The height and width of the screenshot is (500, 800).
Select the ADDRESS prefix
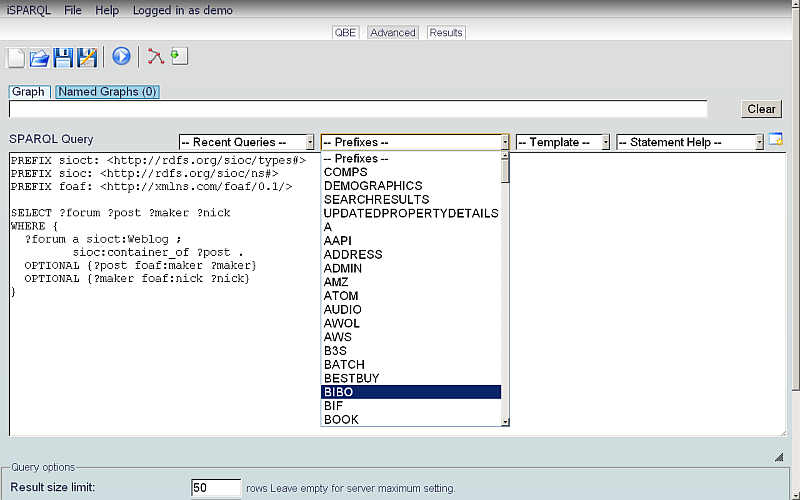(x=411, y=255)
